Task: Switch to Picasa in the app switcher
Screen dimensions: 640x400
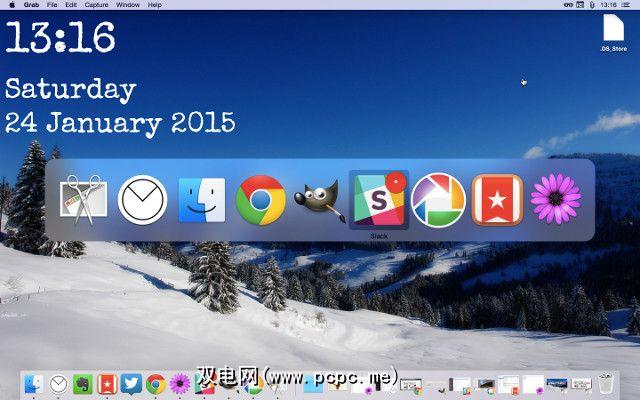Action: click(x=438, y=200)
